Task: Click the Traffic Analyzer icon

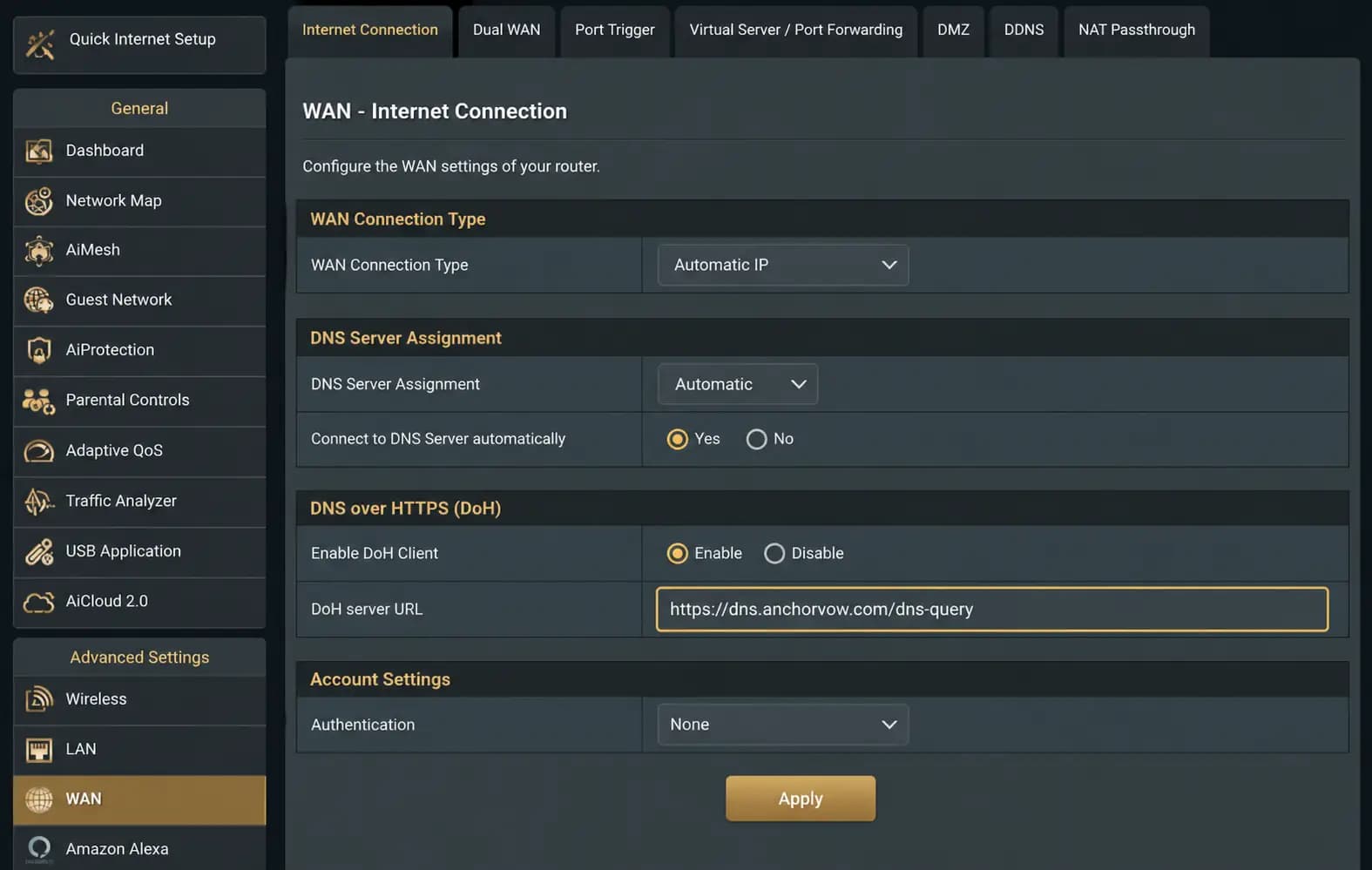Action: pos(38,502)
